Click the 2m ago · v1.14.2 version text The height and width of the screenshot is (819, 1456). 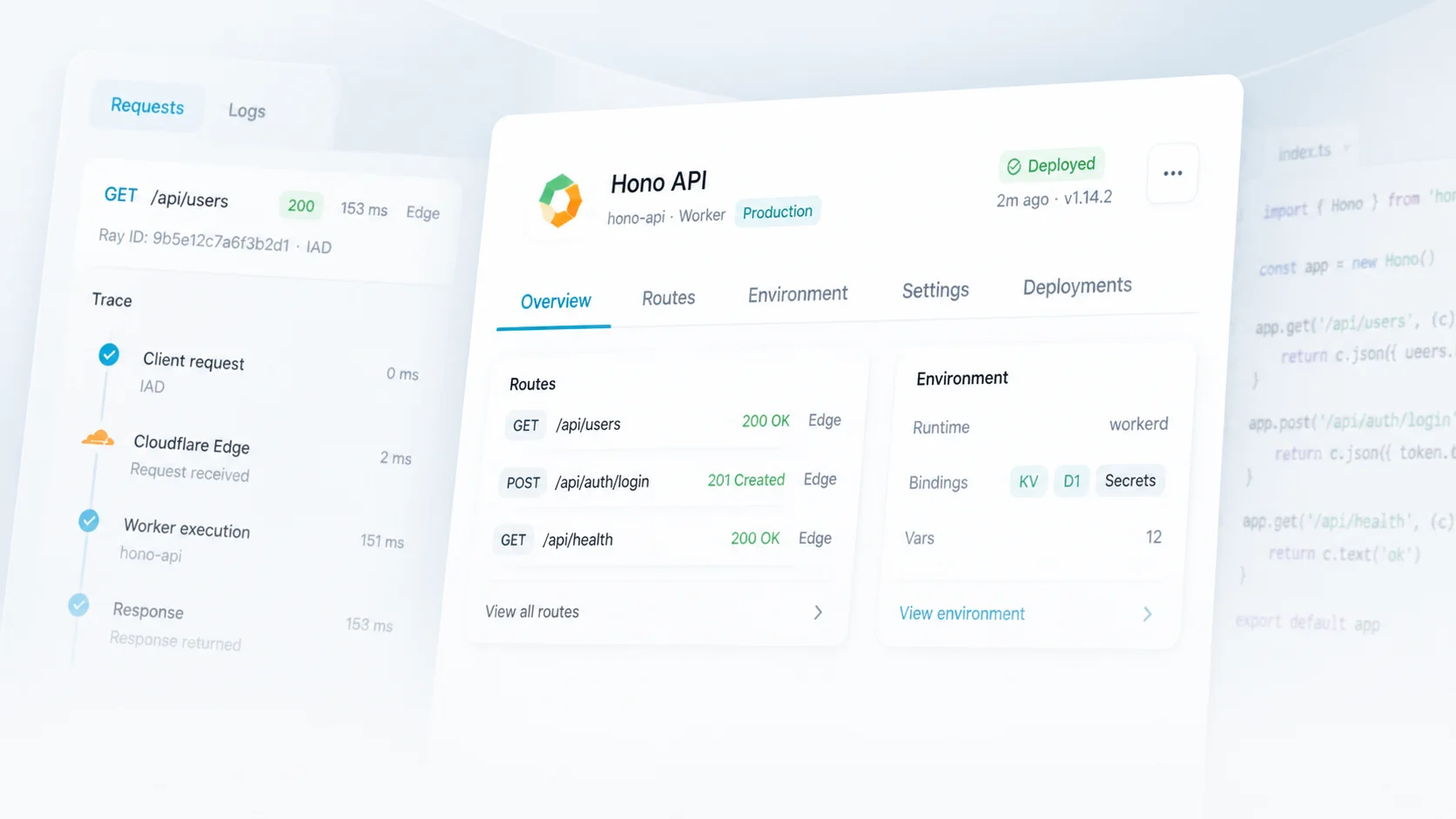pyautogui.click(x=1055, y=198)
